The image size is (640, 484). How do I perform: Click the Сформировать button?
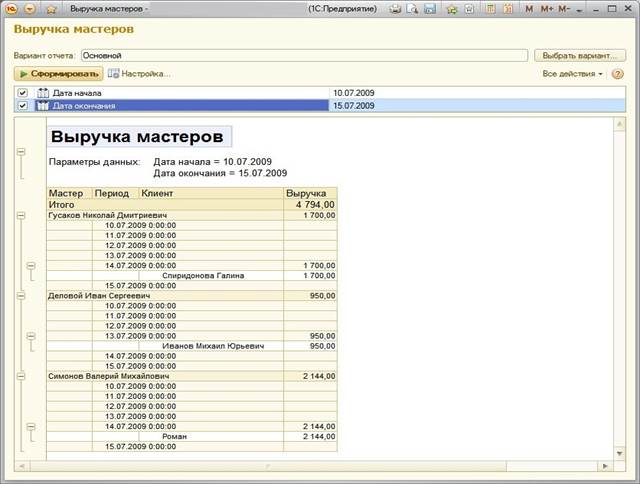click(x=59, y=74)
